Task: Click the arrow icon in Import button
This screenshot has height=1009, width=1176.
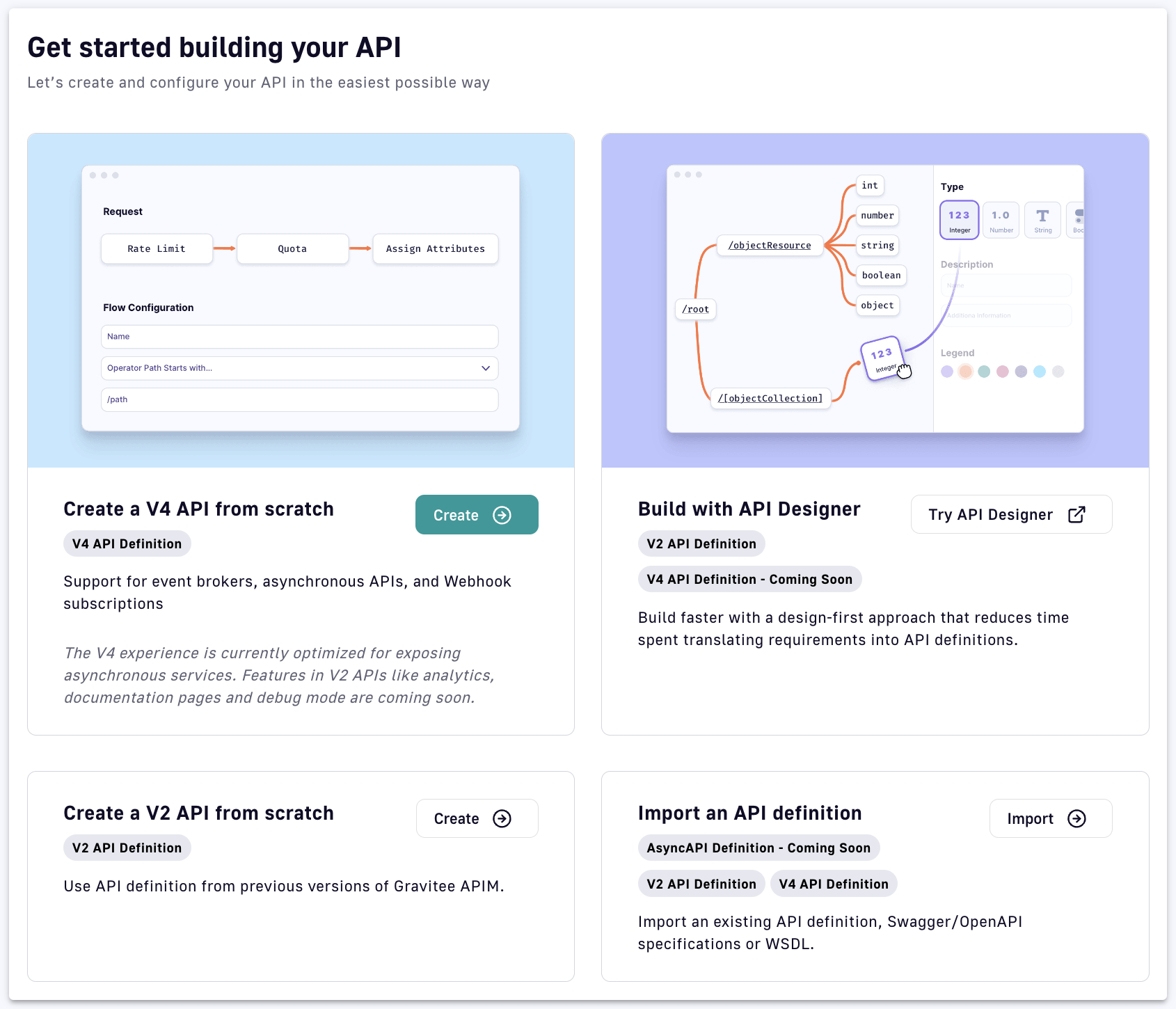Action: [x=1076, y=819]
